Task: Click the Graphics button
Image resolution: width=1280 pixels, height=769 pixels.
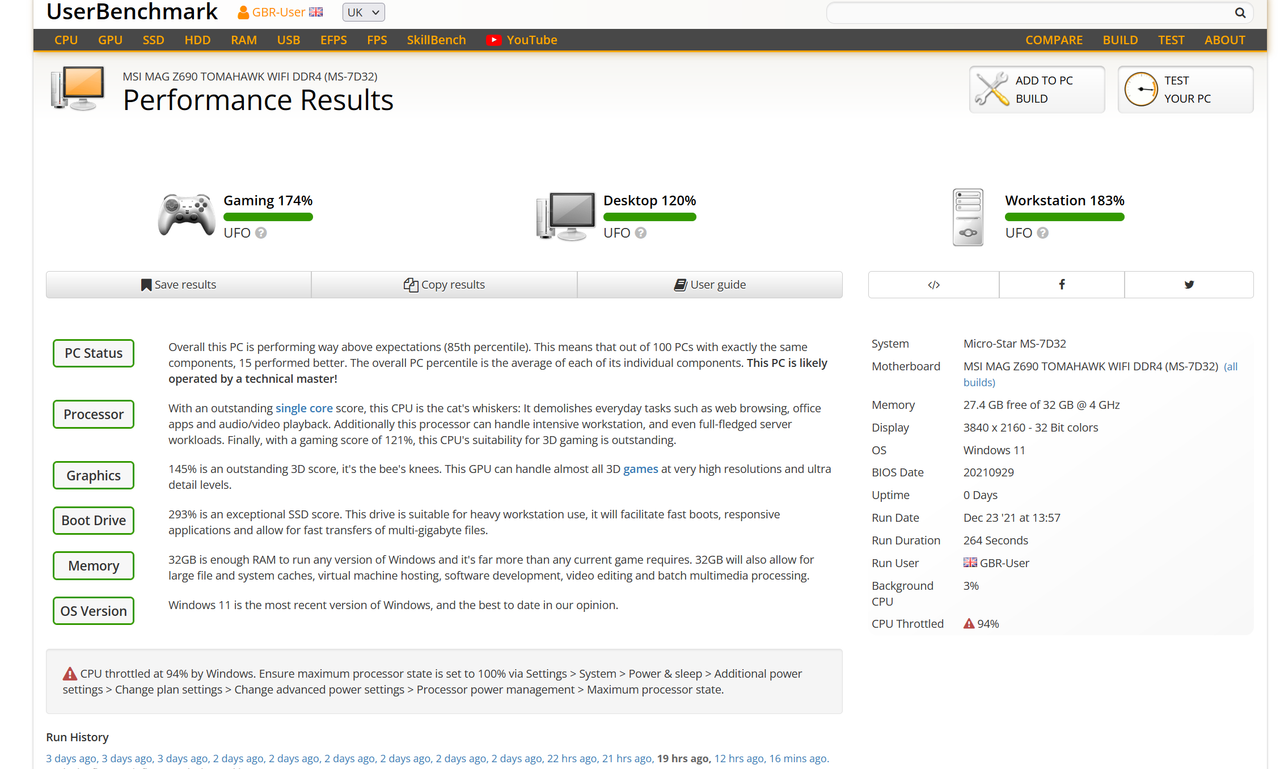Action: (93, 476)
